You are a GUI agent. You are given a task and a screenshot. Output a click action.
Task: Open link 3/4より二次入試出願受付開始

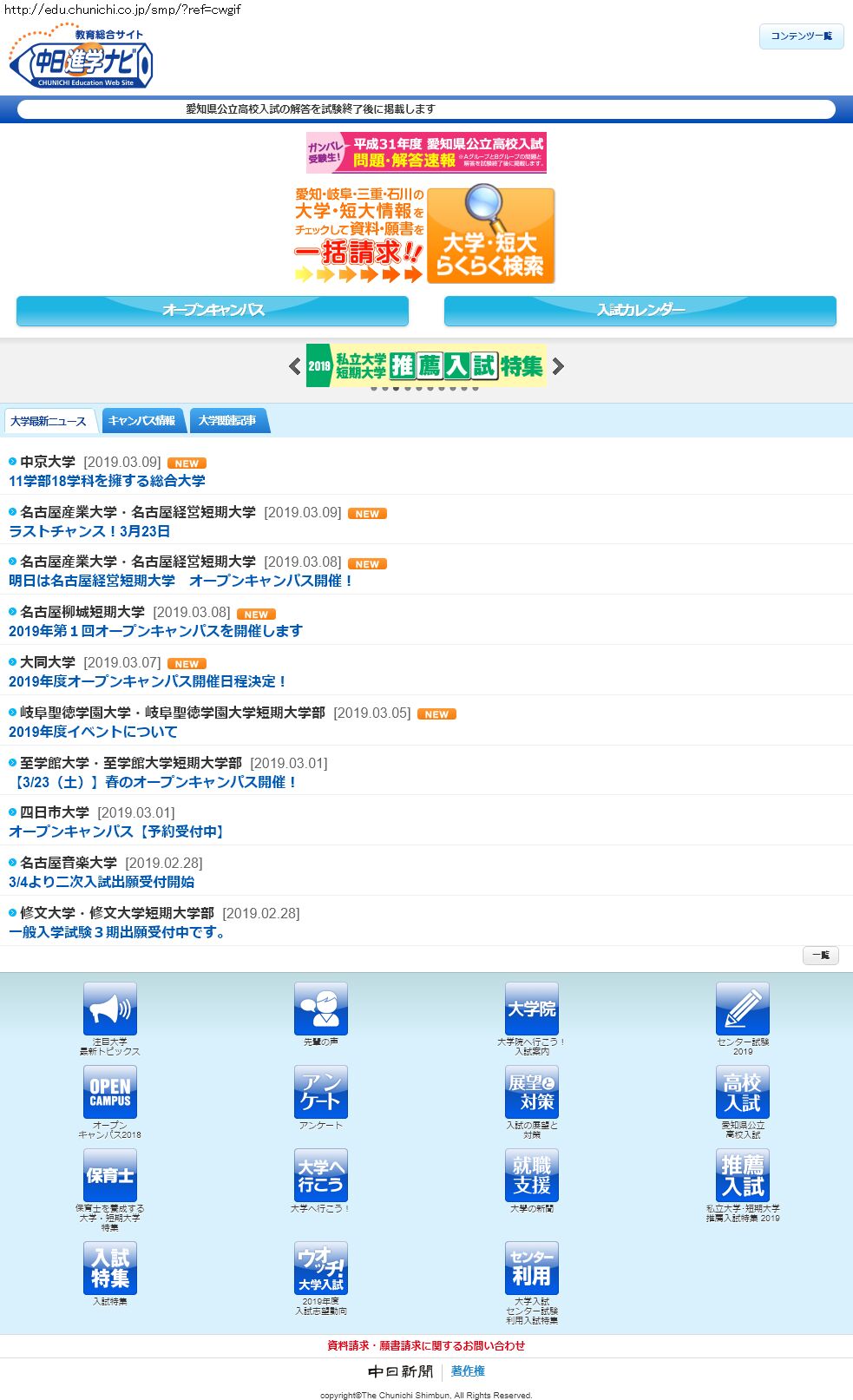point(102,882)
